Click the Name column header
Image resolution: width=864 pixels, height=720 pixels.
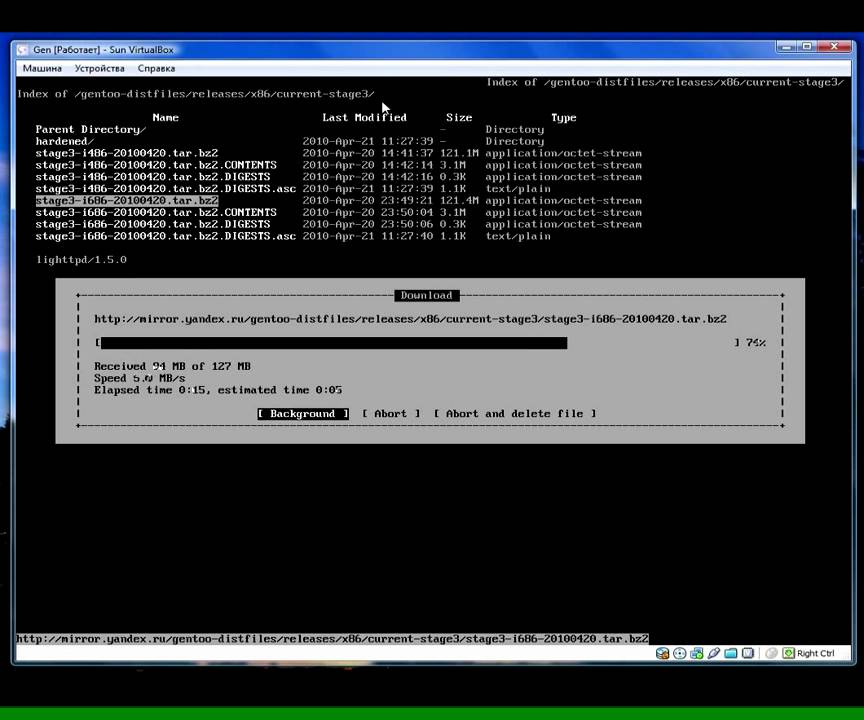[165, 118]
